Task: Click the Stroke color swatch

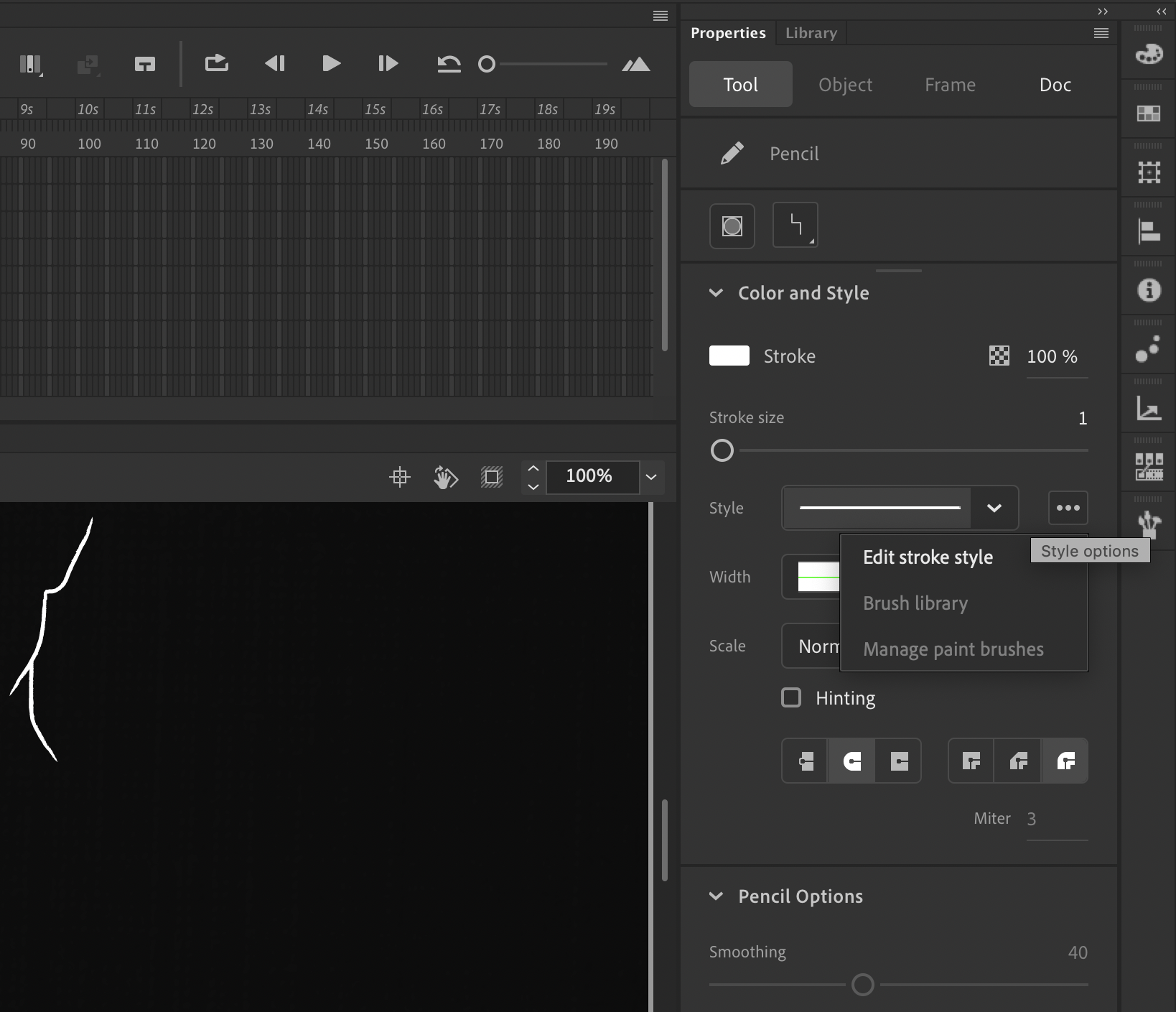Action: [x=729, y=356]
